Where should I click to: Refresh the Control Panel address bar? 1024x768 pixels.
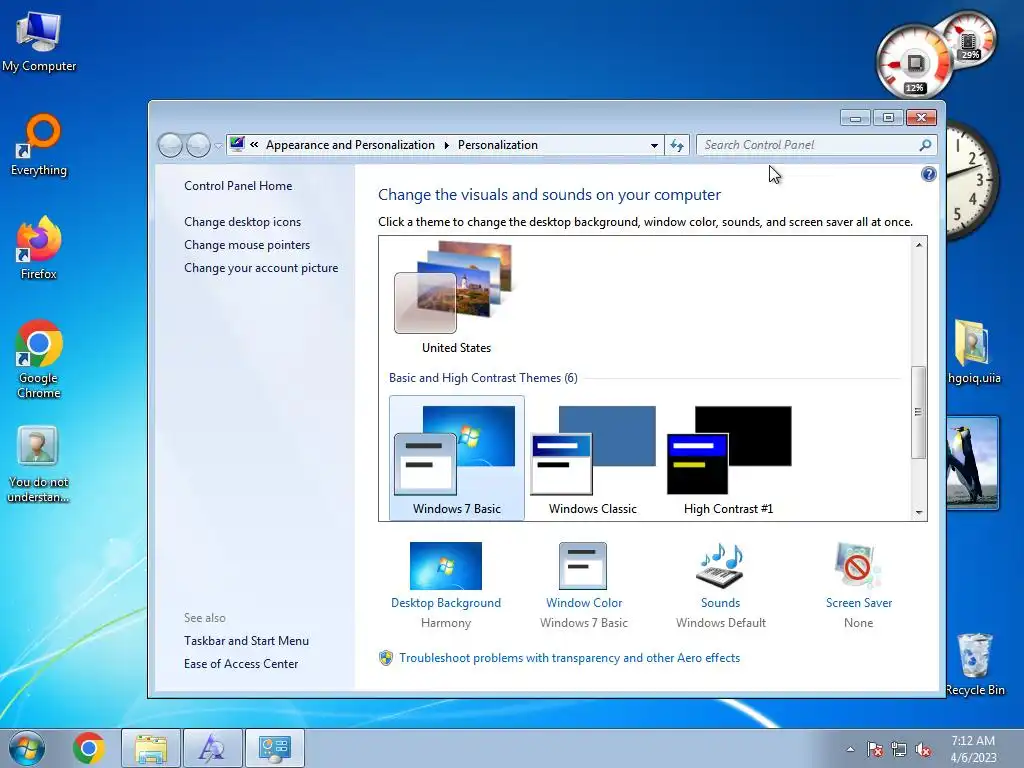pos(677,145)
